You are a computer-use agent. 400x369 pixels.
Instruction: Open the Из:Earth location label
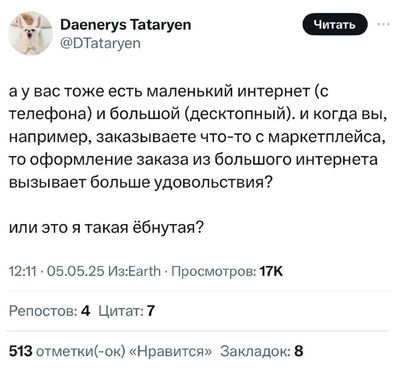pyautogui.click(x=135, y=271)
